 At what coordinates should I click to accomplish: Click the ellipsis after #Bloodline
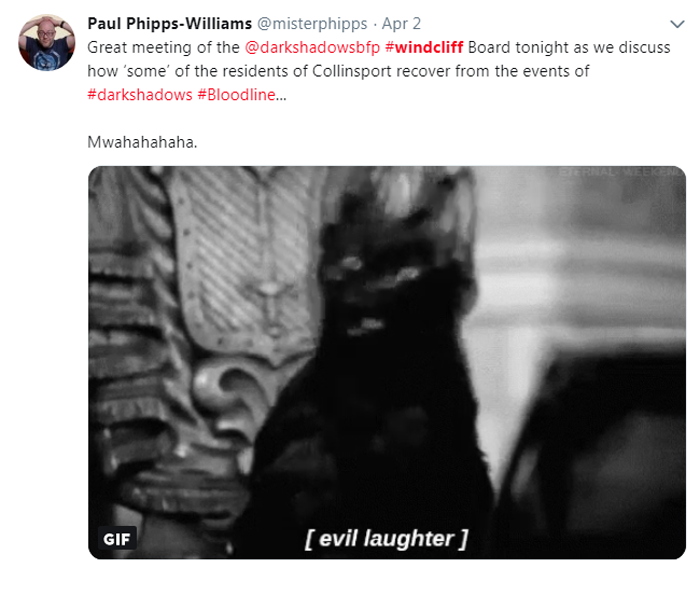tap(281, 95)
